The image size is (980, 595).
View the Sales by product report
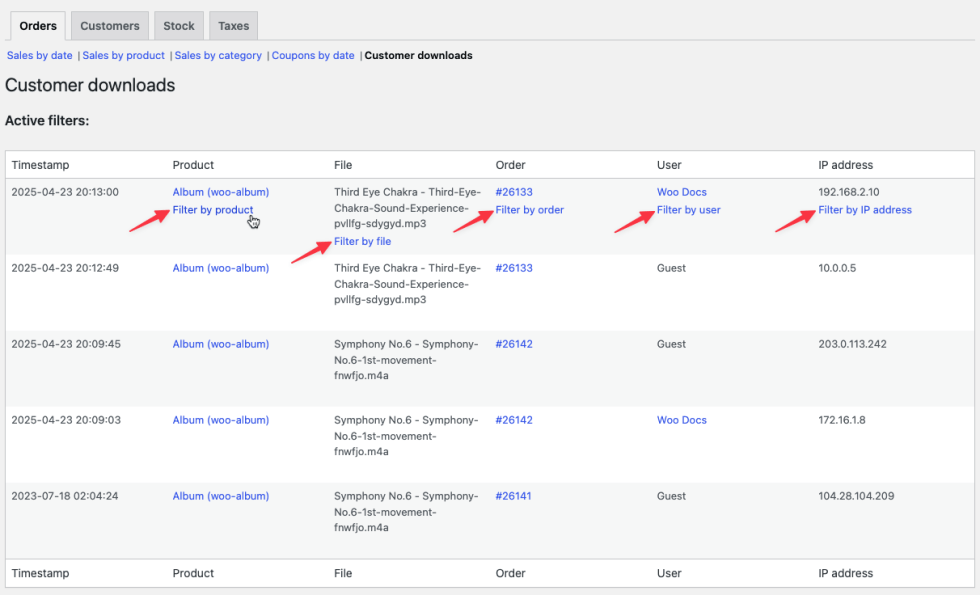click(124, 55)
